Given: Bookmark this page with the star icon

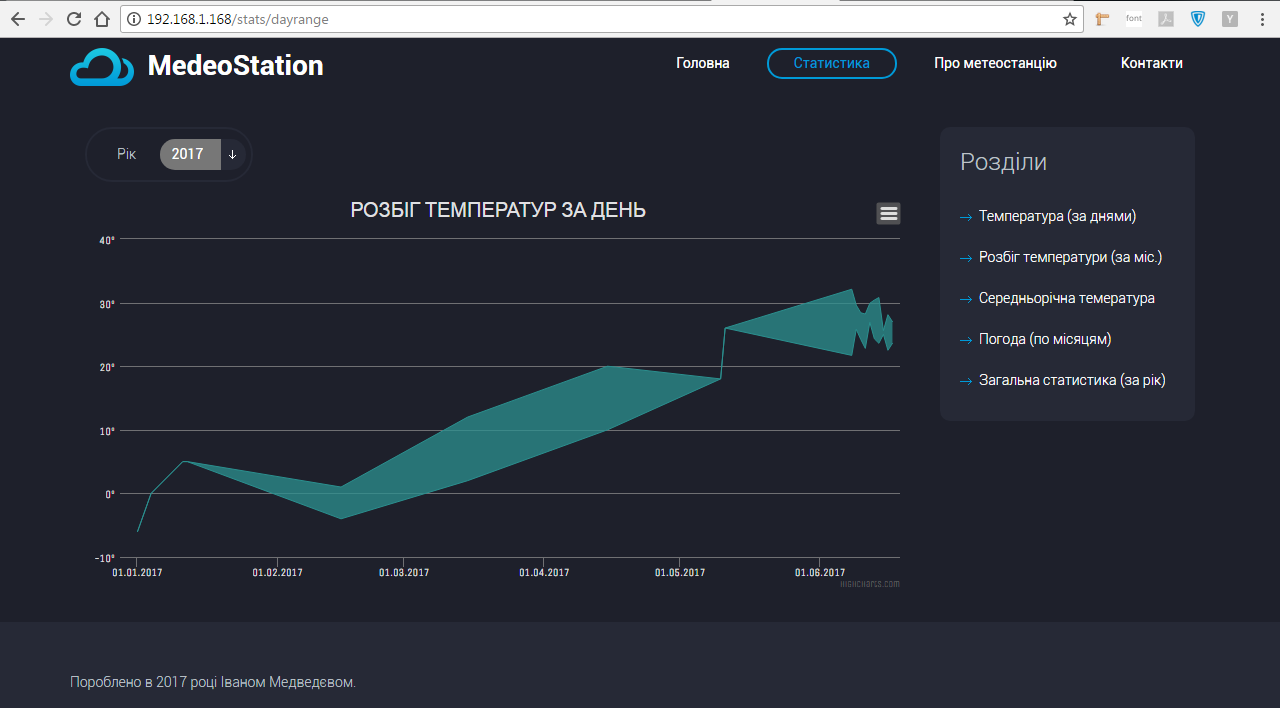Looking at the screenshot, I should 1069,19.
